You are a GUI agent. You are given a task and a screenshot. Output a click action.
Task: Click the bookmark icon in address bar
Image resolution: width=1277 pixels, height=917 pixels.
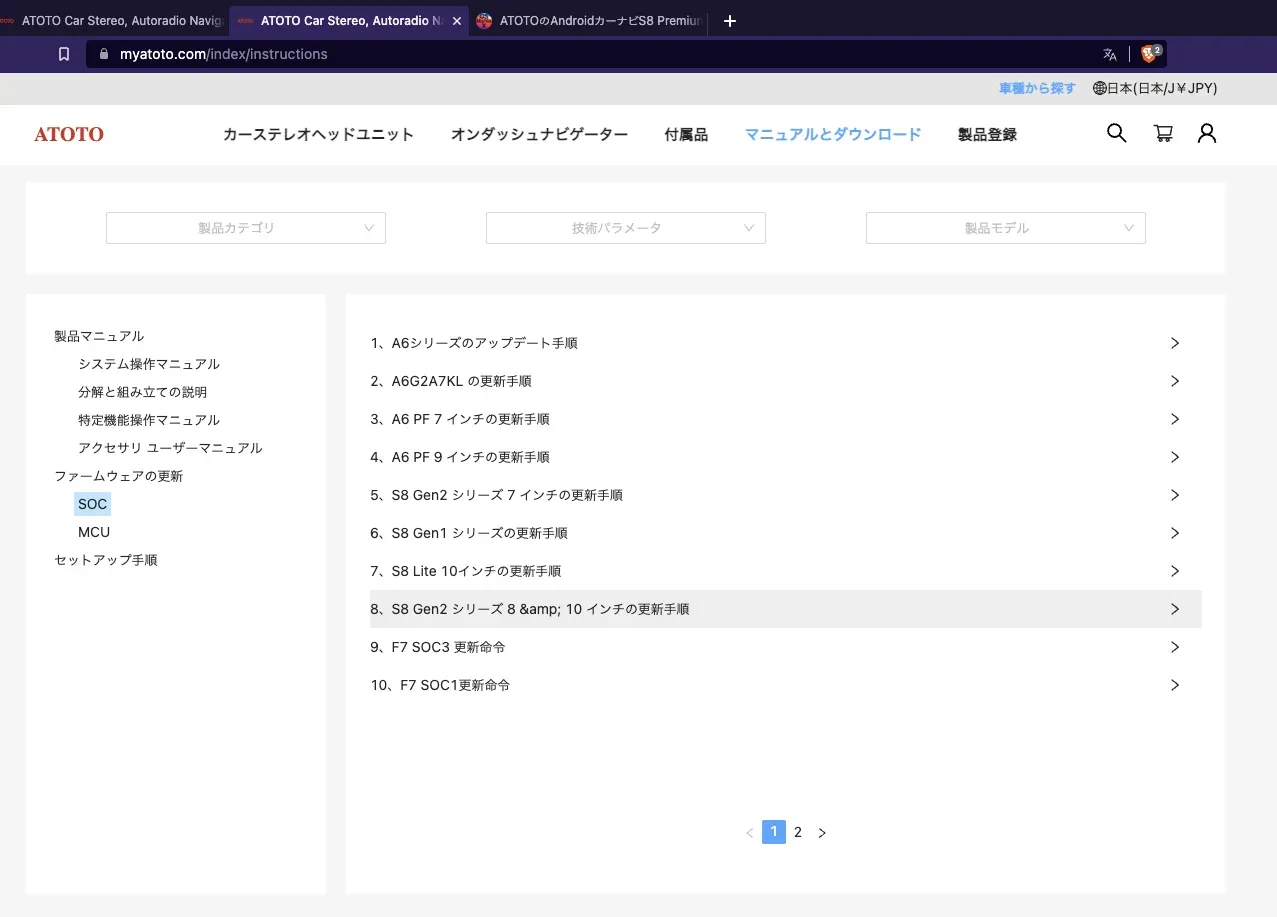64,54
